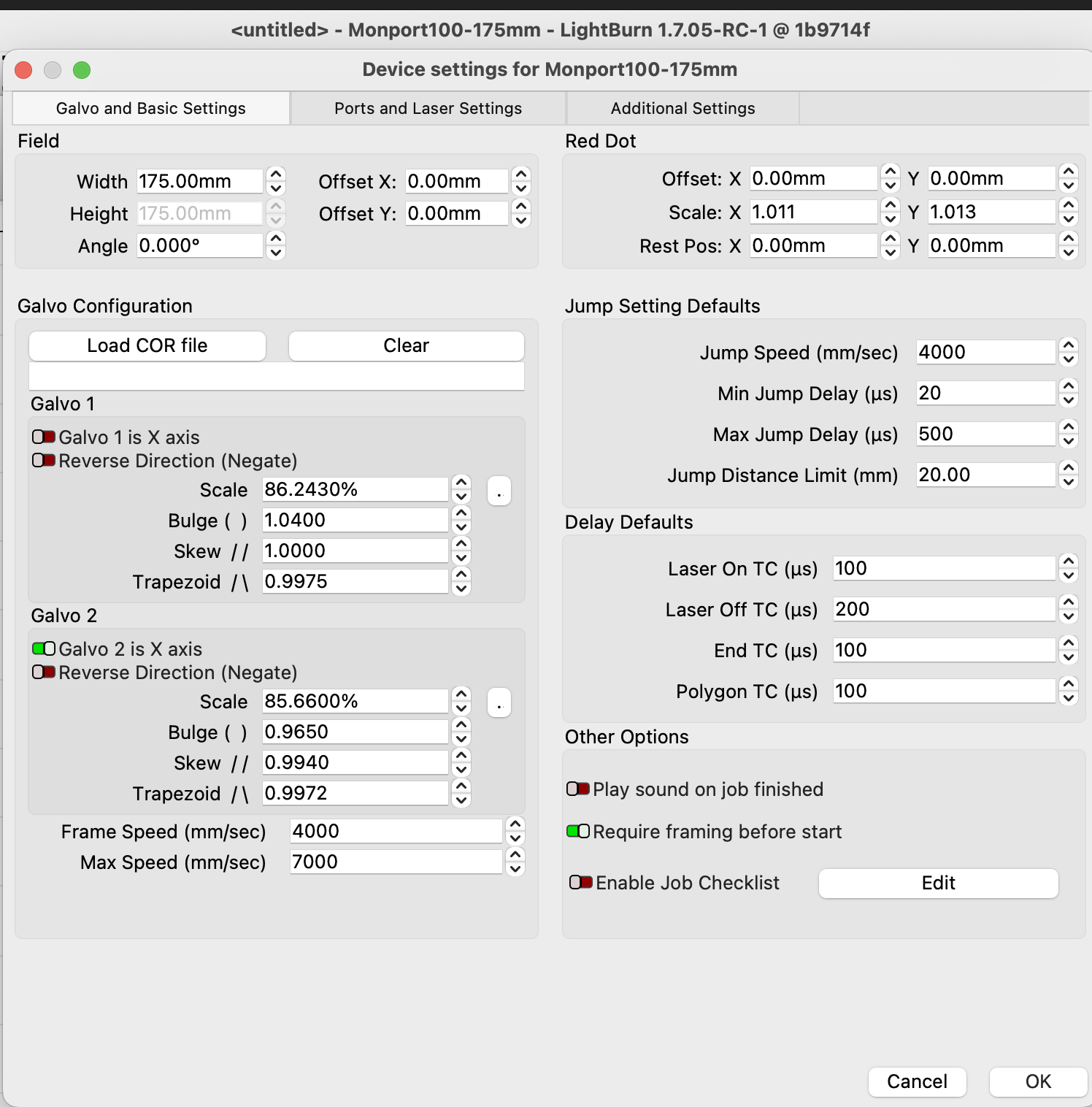Select Galvo and Basic Settings tab
Viewport: 1092px width, 1107px height.
[x=151, y=108]
